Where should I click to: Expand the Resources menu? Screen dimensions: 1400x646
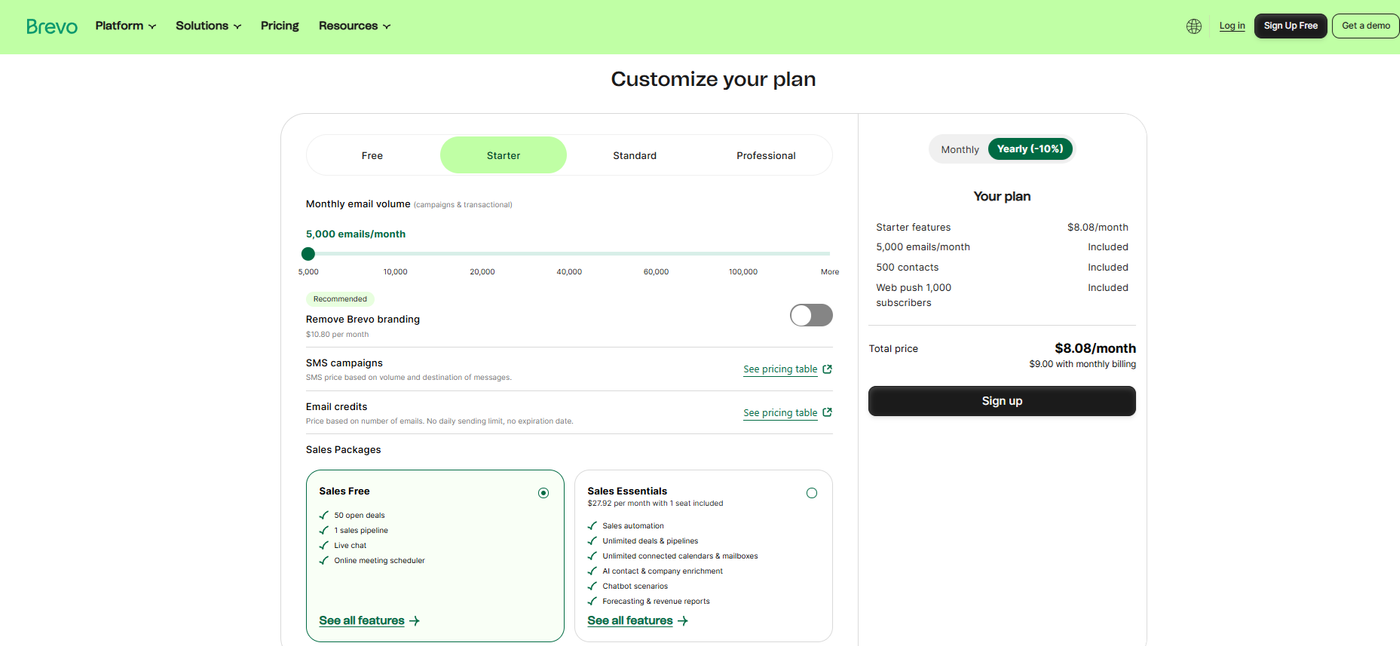[354, 26]
